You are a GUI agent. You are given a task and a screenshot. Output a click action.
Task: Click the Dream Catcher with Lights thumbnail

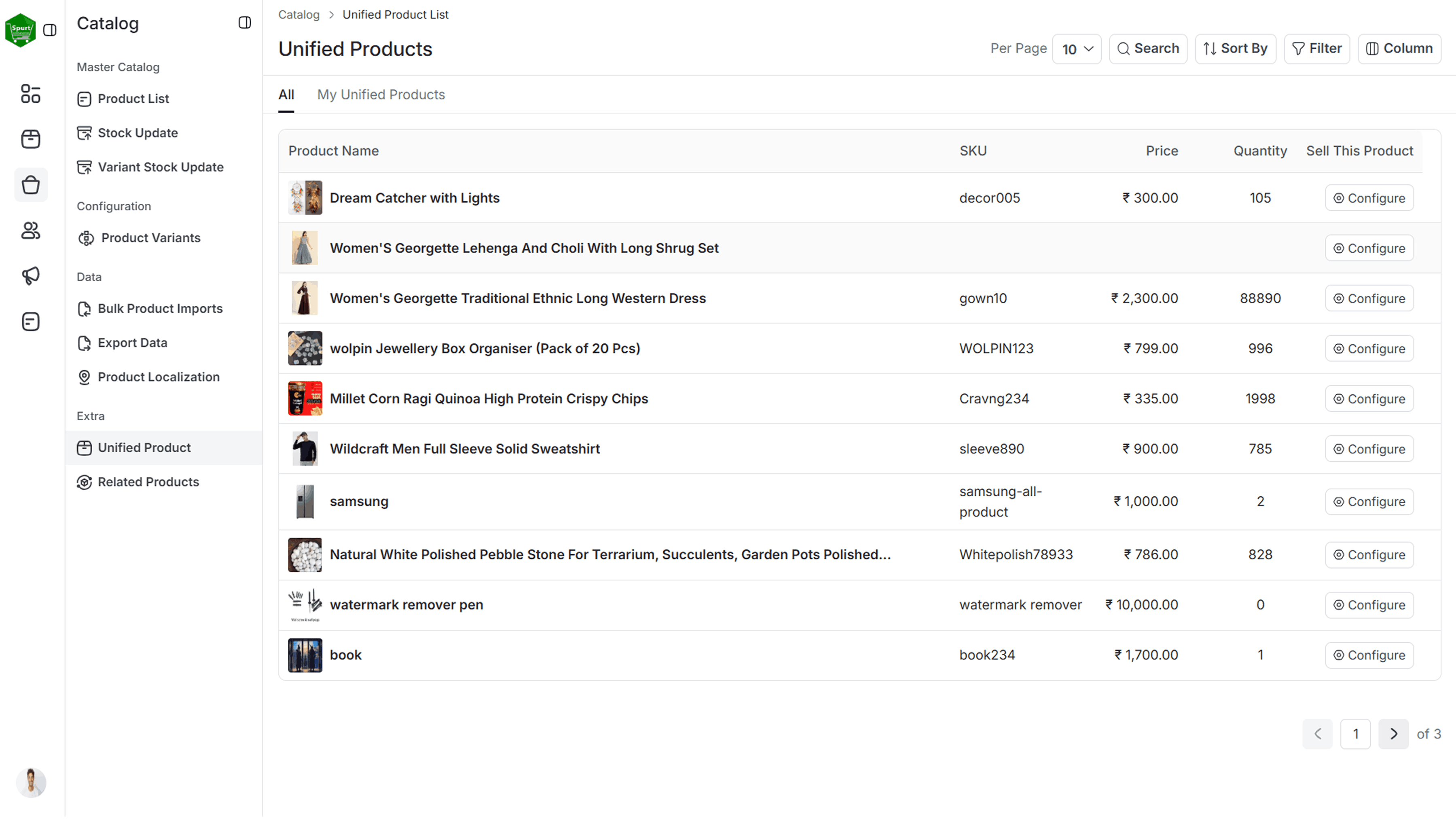pos(305,198)
